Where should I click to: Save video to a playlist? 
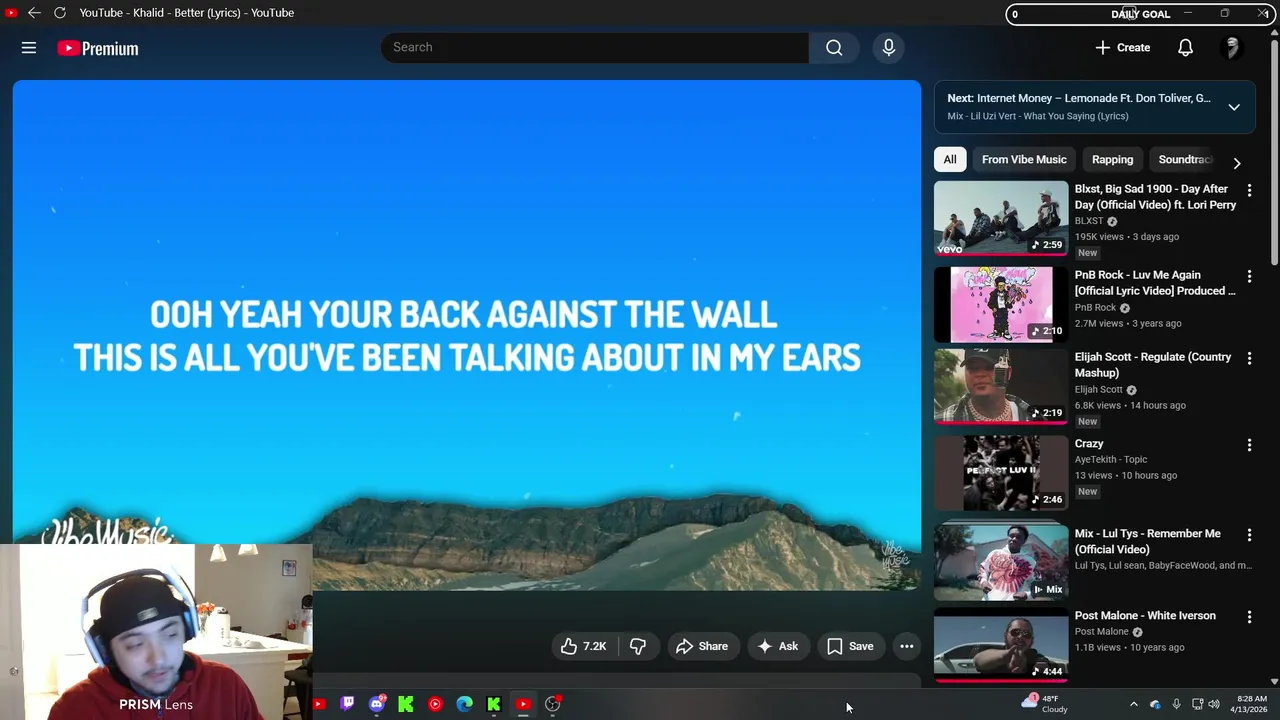[x=850, y=646]
